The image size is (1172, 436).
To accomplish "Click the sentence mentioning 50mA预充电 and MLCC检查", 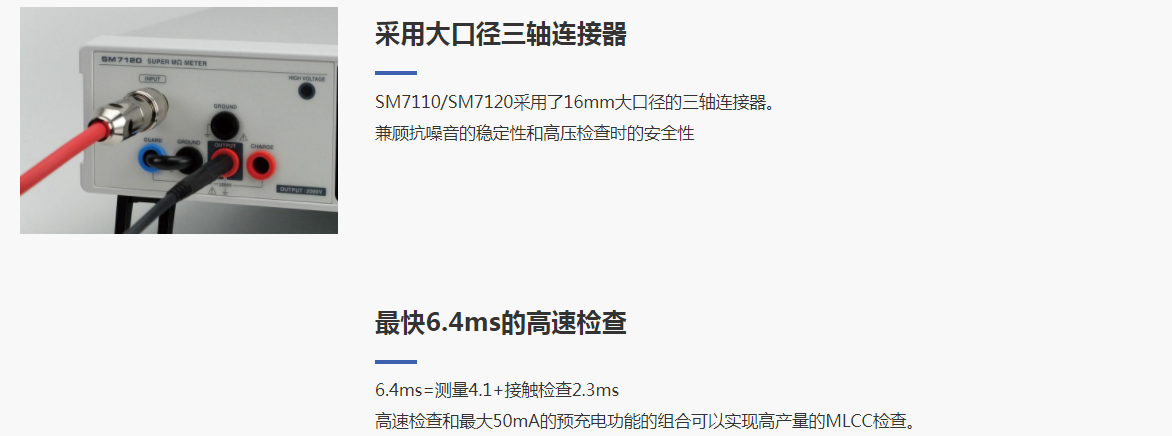I will [x=645, y=420].
